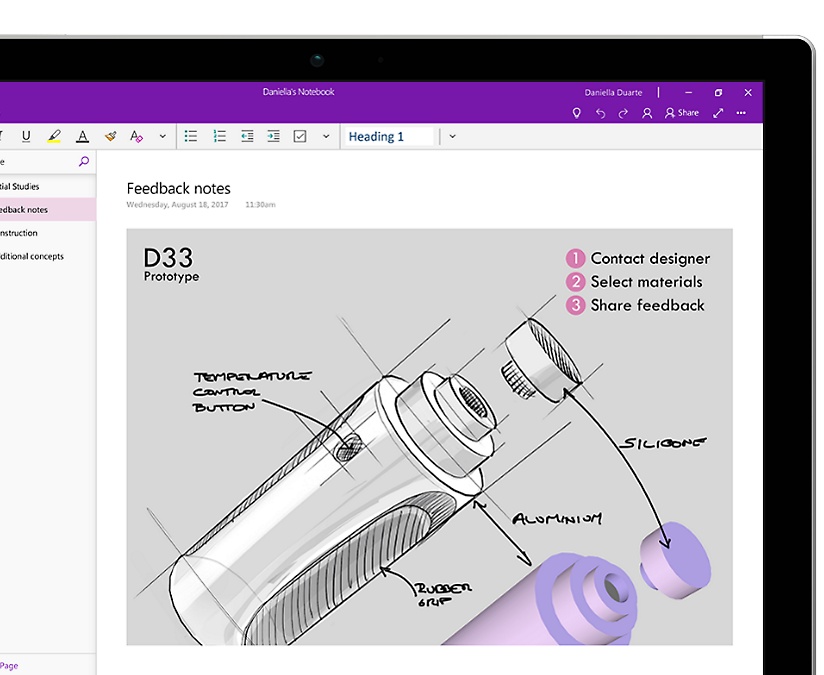
Task: Toggle bulleted list
Action: coord(191,137)
